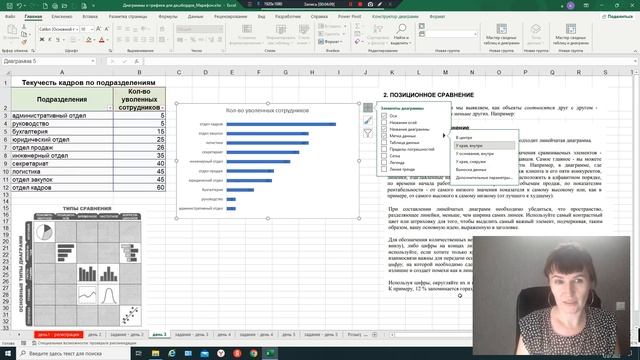Open the number format dropdown
Image resolution: width=640 pixels, height=360 pixels.
pos(220,29)
